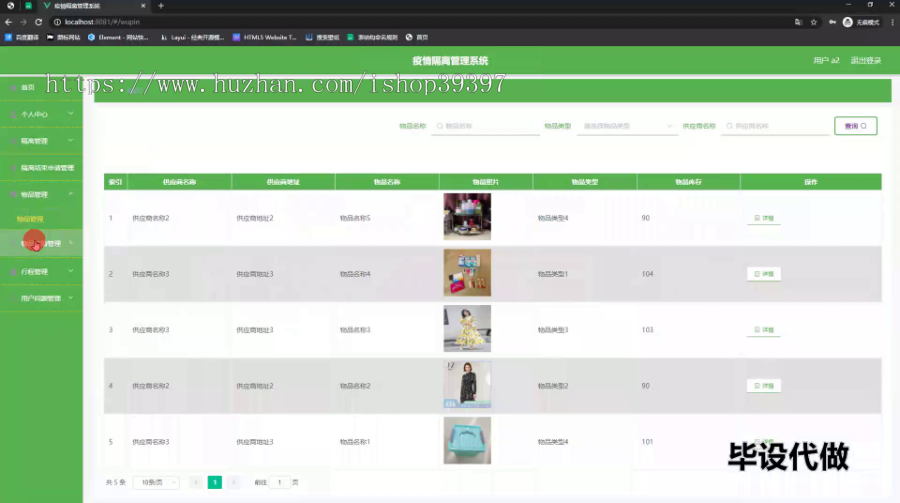Close the current browser tab

[x=143, y=6]
